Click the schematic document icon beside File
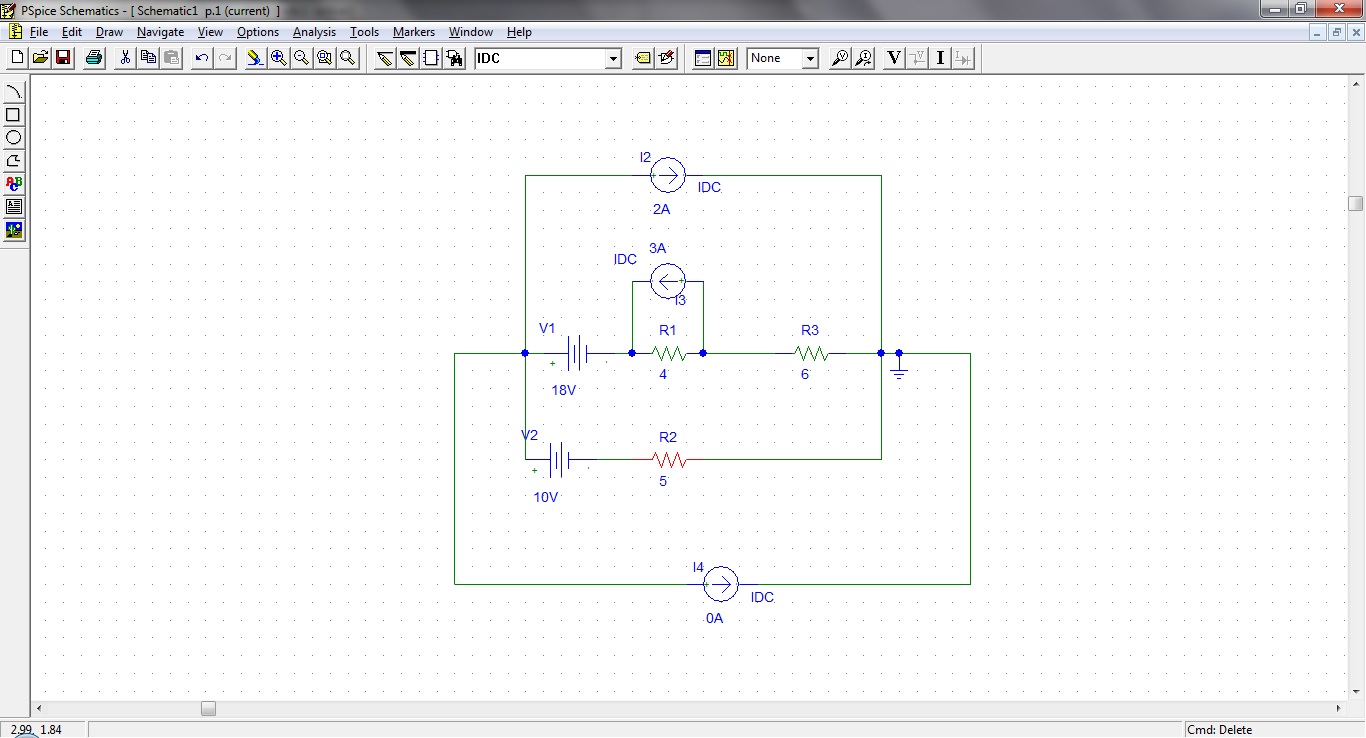Screen dimensions: 1366x738 coord(15,32)
